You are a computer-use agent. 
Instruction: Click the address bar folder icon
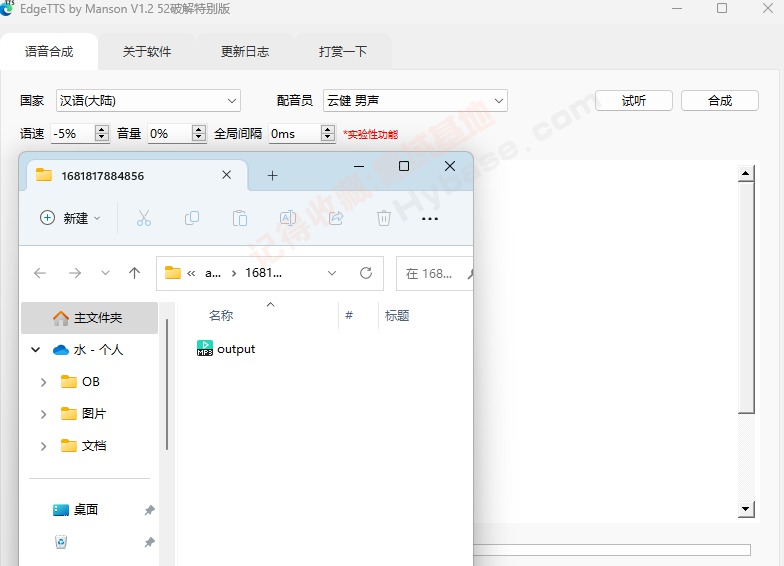(173, 273)
